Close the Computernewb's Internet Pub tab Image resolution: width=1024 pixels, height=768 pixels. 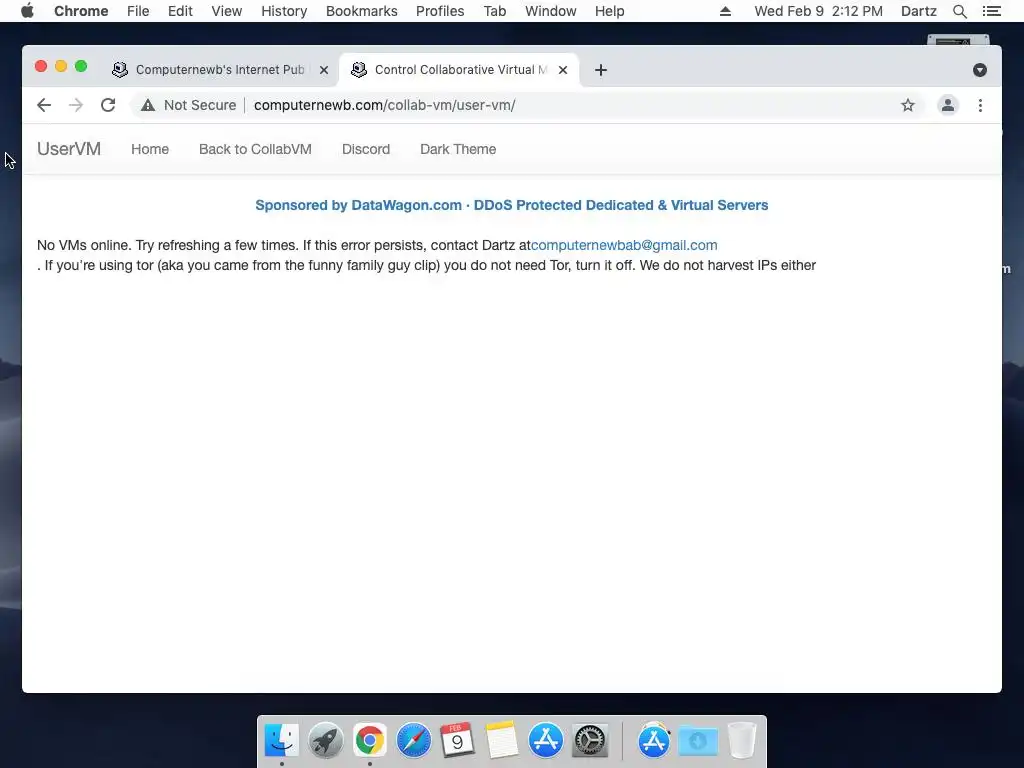324,70
